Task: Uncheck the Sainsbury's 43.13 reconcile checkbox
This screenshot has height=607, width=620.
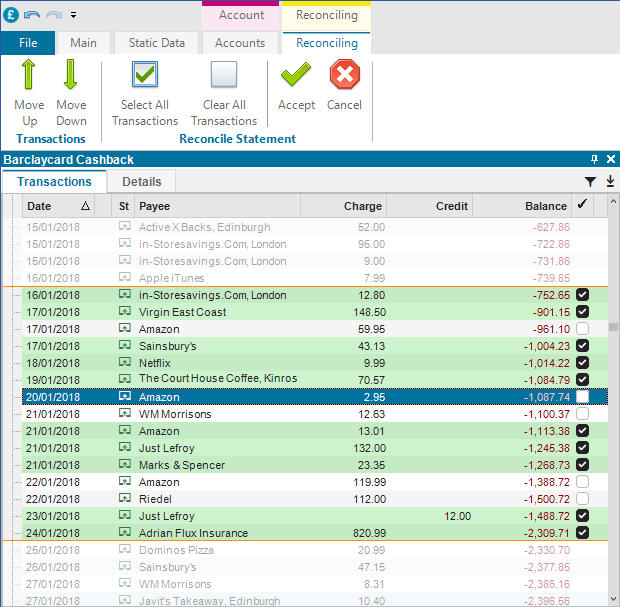Action: tap(582, 346)
